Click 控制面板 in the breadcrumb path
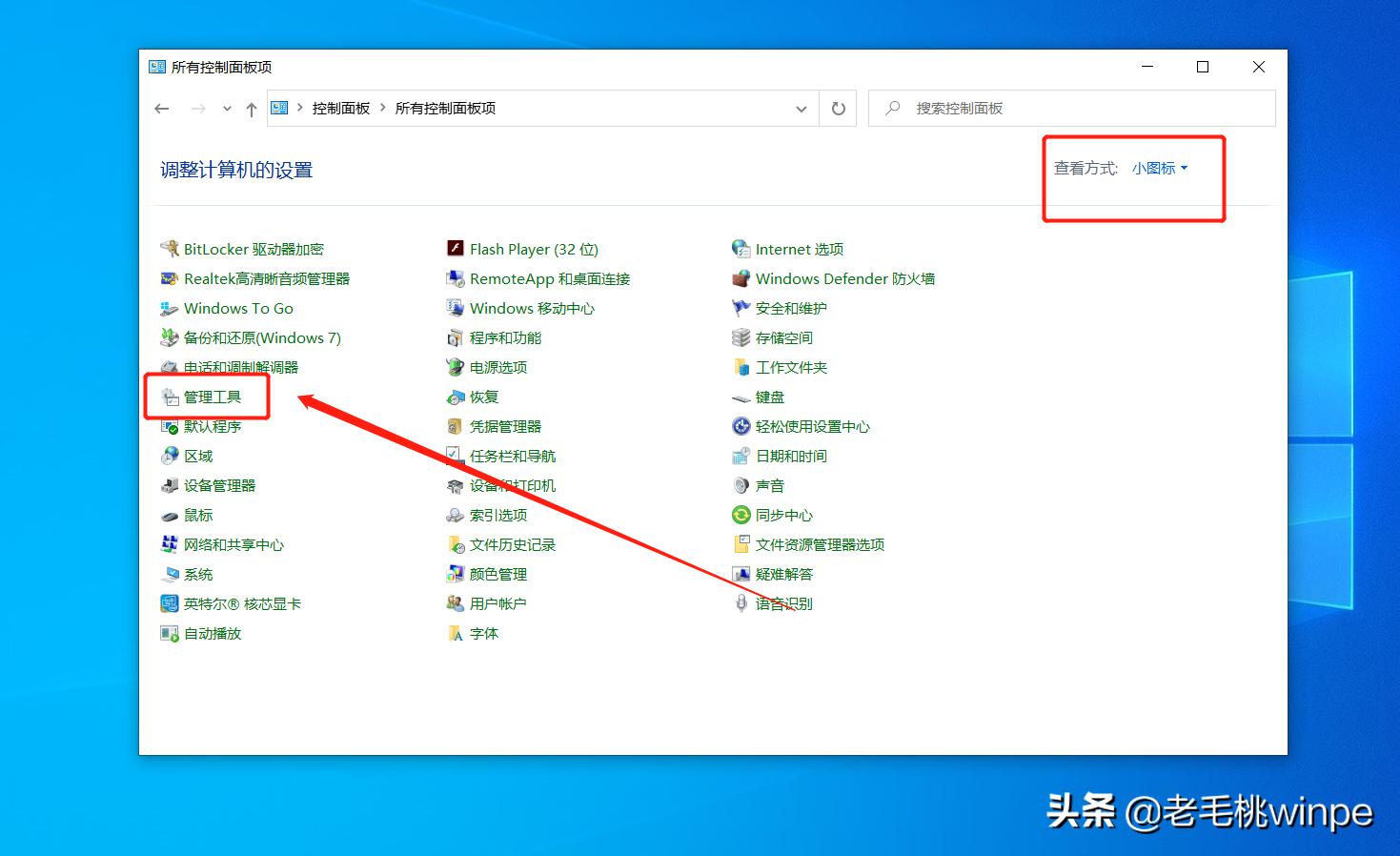 tap(340, 108)
